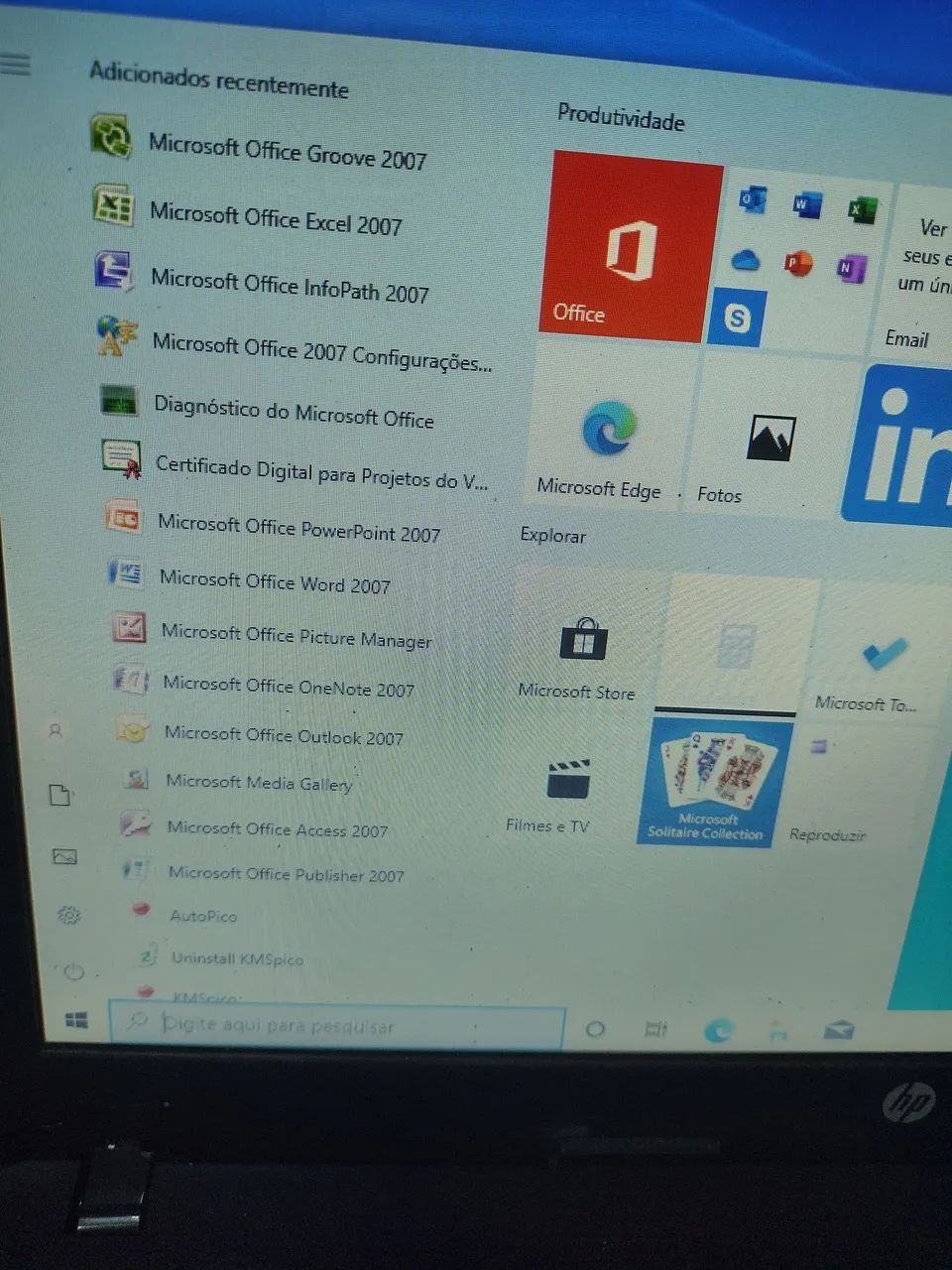Click the Word 2007 icon
This screenshot has width=952, height=1270.
click(x=126, y=572)
